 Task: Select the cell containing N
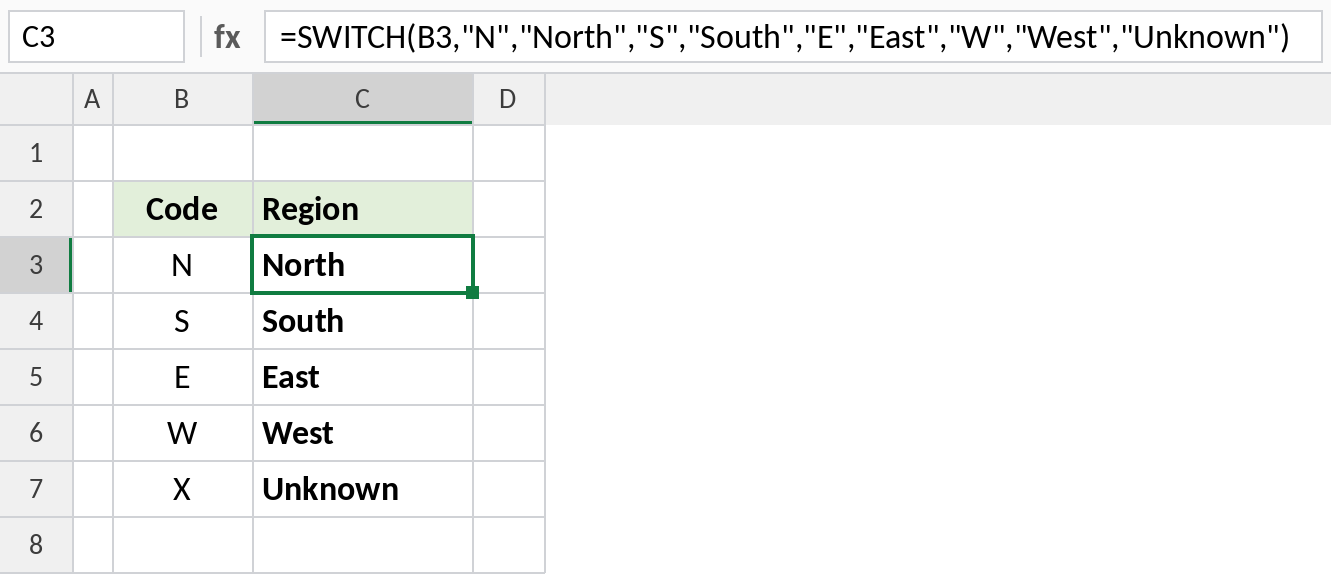182,265
